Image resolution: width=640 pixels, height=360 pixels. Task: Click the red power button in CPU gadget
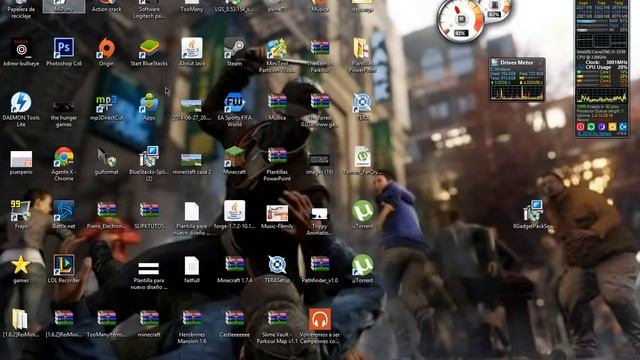tap(580, 127)
